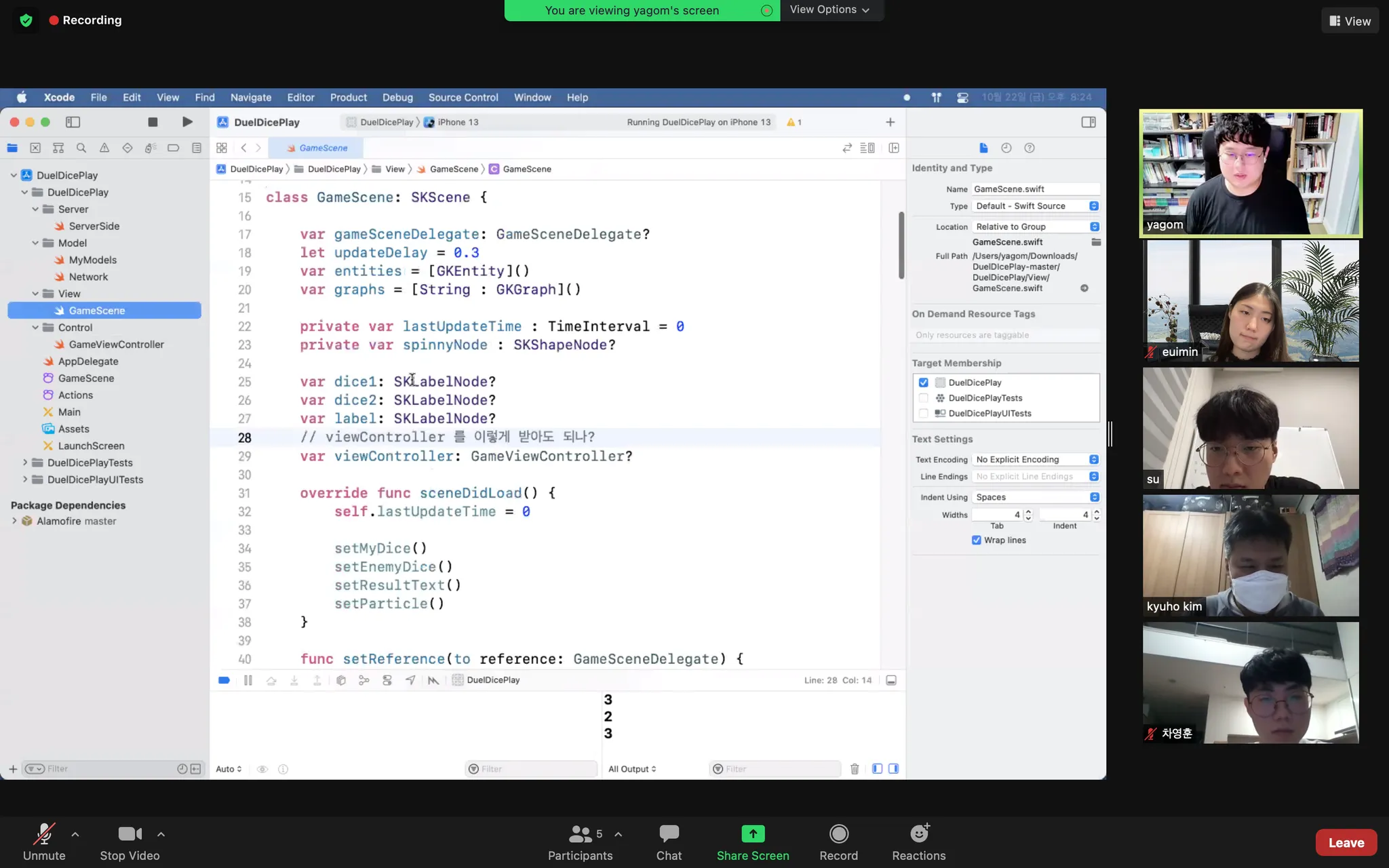
Task: Open the Find navigator magnifier icon
Action: pos(81,148)
